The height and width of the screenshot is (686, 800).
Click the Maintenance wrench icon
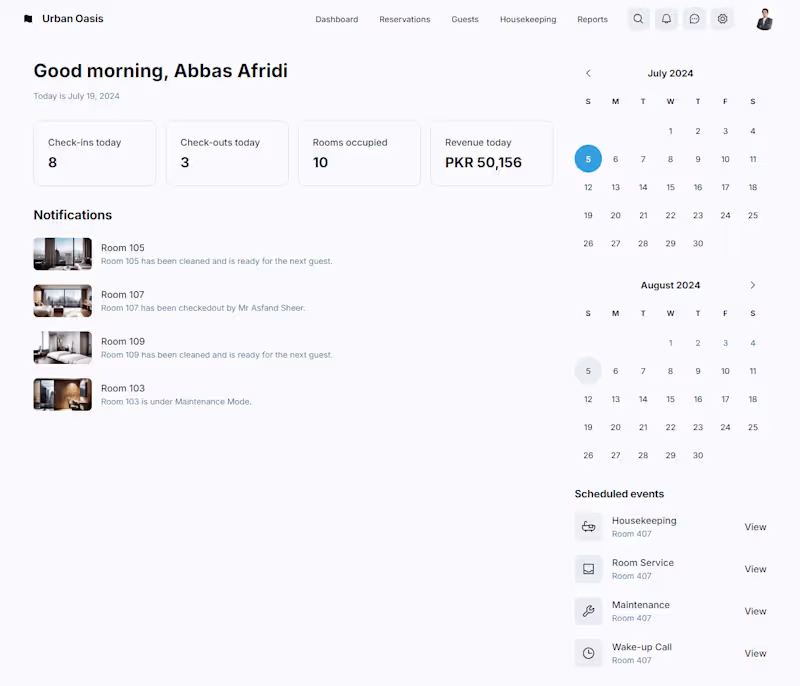[588, 611]
